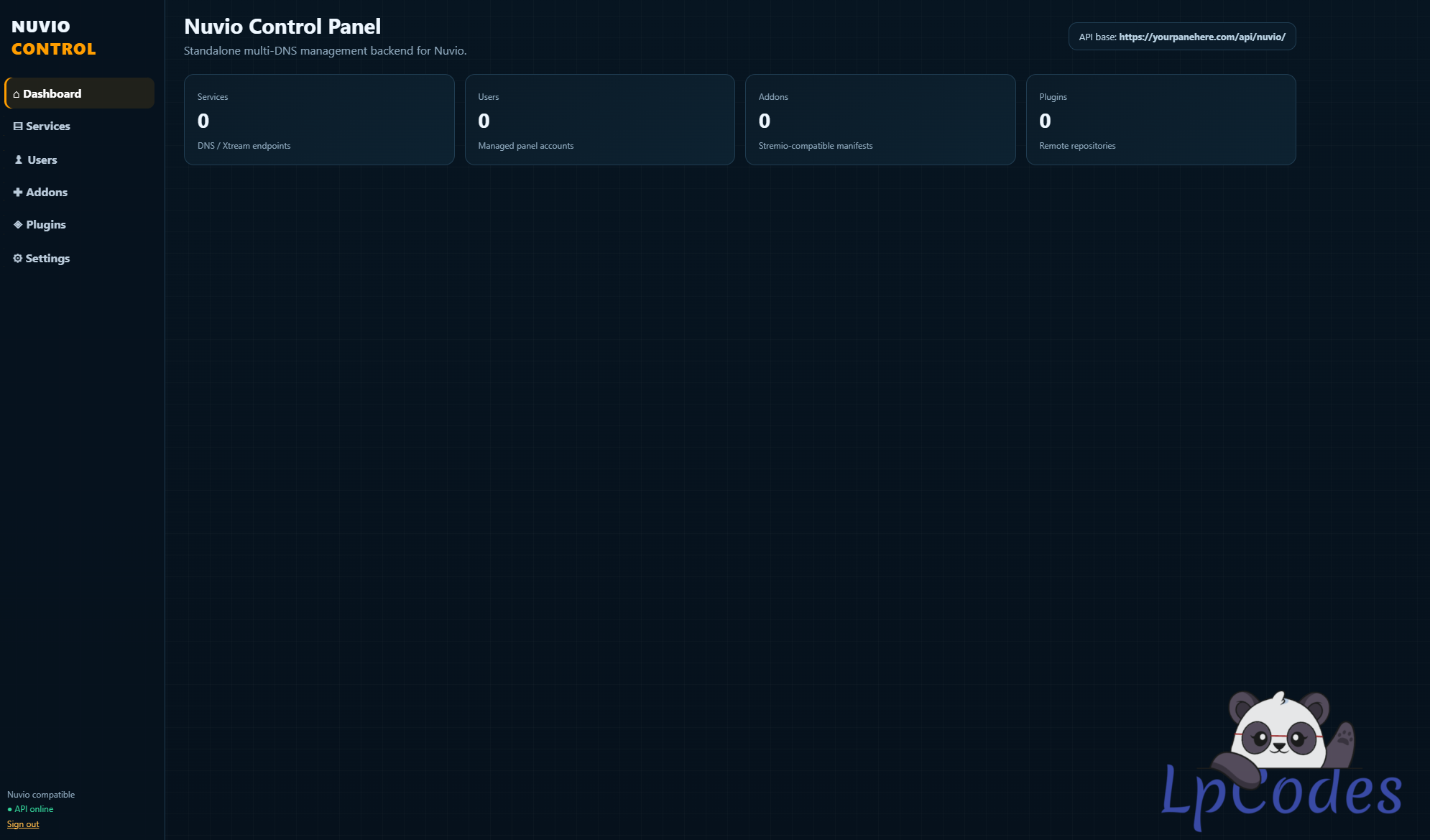
Task: Open the Addons menu item
Action: point(79,192)
